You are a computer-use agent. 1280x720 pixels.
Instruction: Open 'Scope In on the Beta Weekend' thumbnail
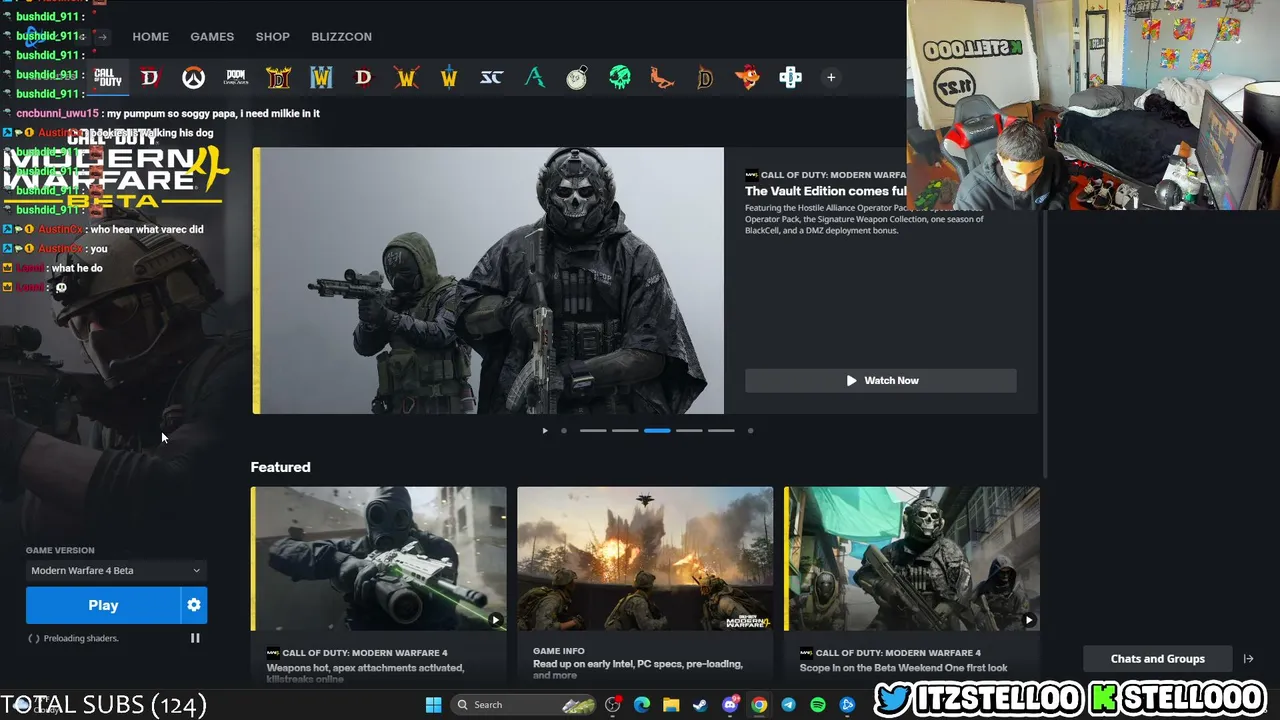(912, 559)
